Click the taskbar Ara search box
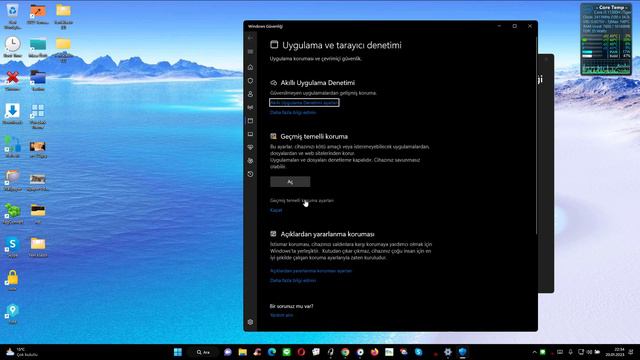This screenshot has width=640, height=360. [203, 352]
